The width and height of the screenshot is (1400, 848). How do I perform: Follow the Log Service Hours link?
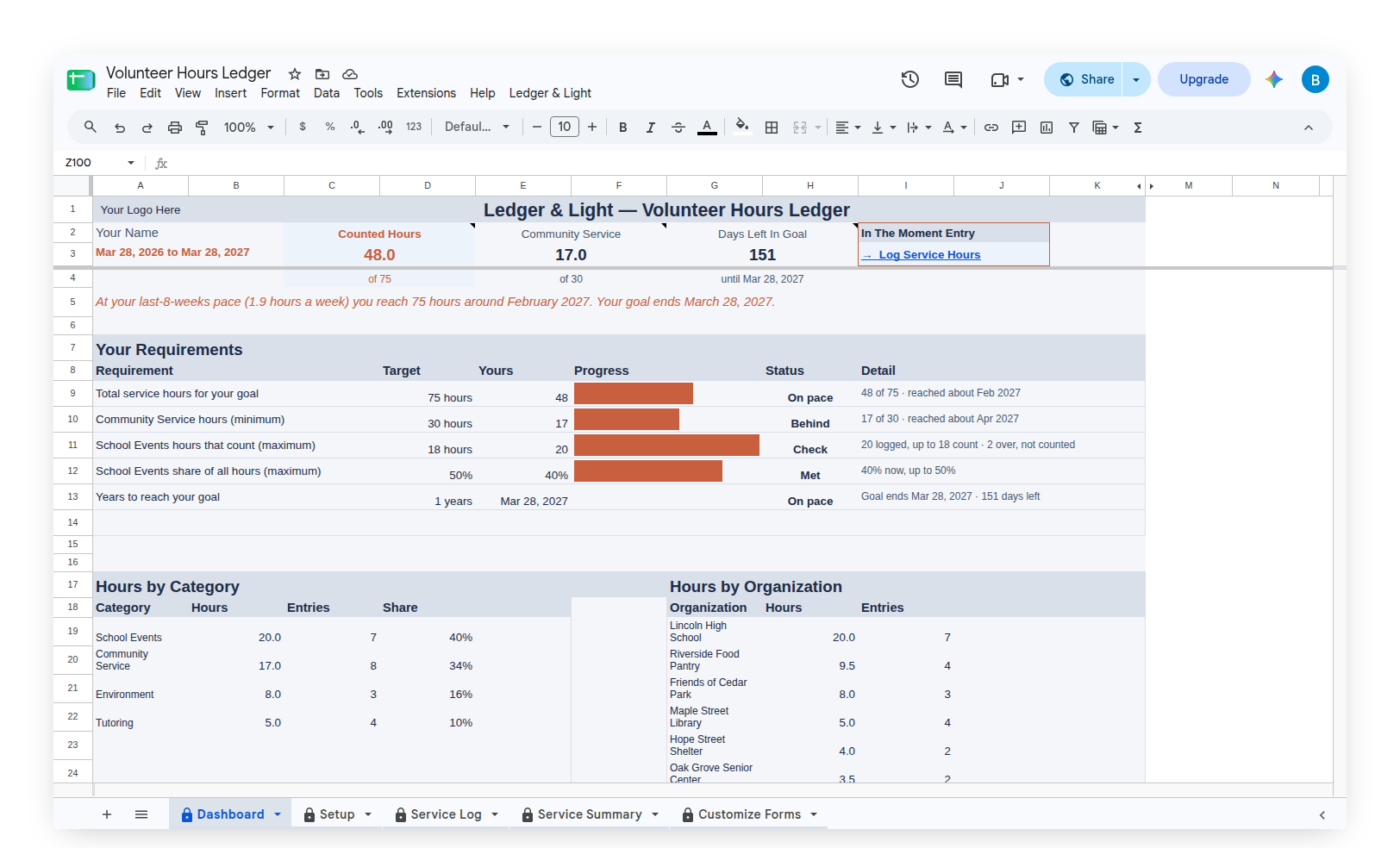(x=929, y=255)
